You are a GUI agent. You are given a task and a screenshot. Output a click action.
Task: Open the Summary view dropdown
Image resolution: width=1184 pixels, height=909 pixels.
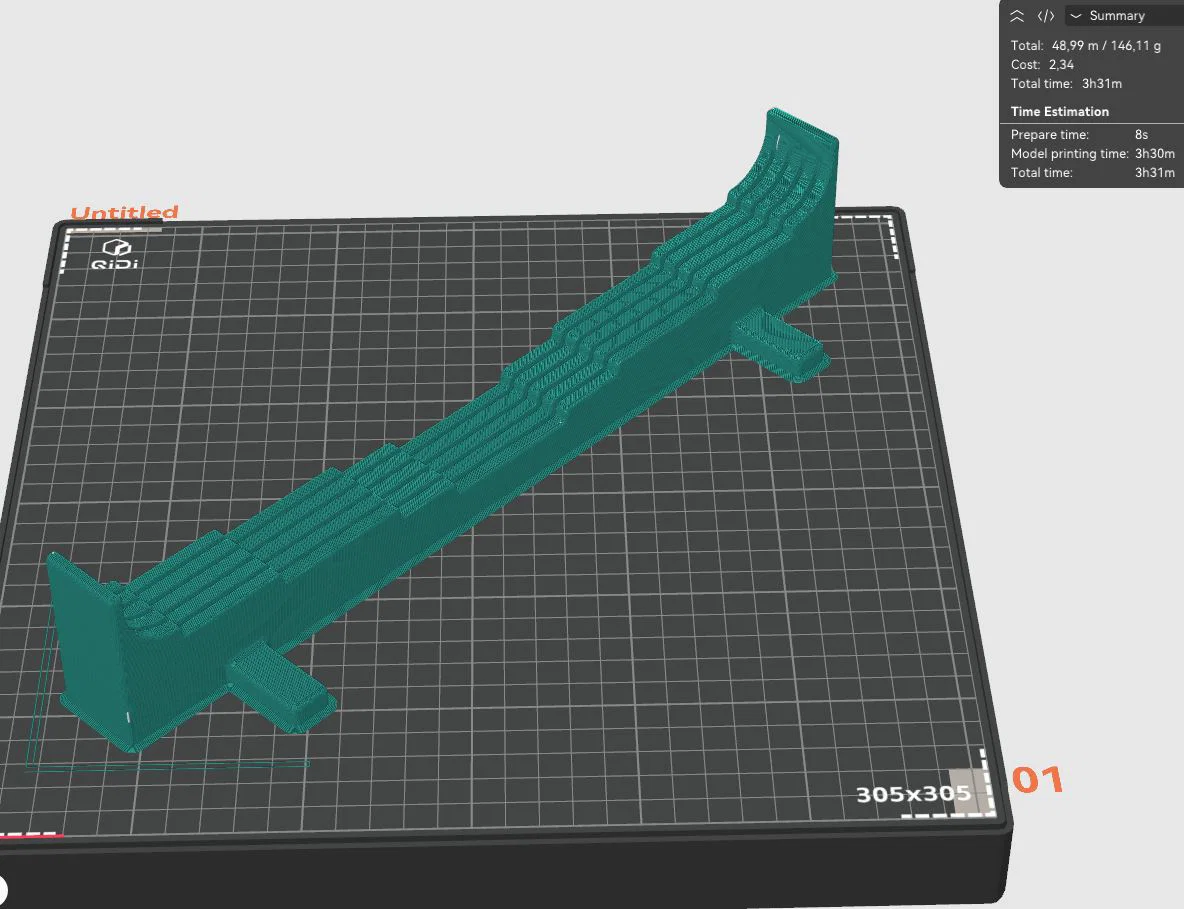coord(1124,16)
